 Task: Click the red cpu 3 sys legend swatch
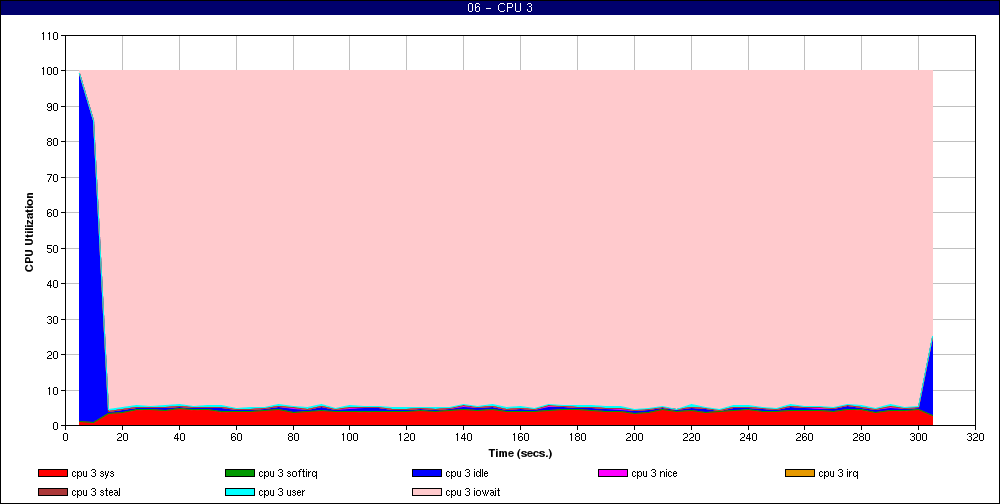[52, 473]
